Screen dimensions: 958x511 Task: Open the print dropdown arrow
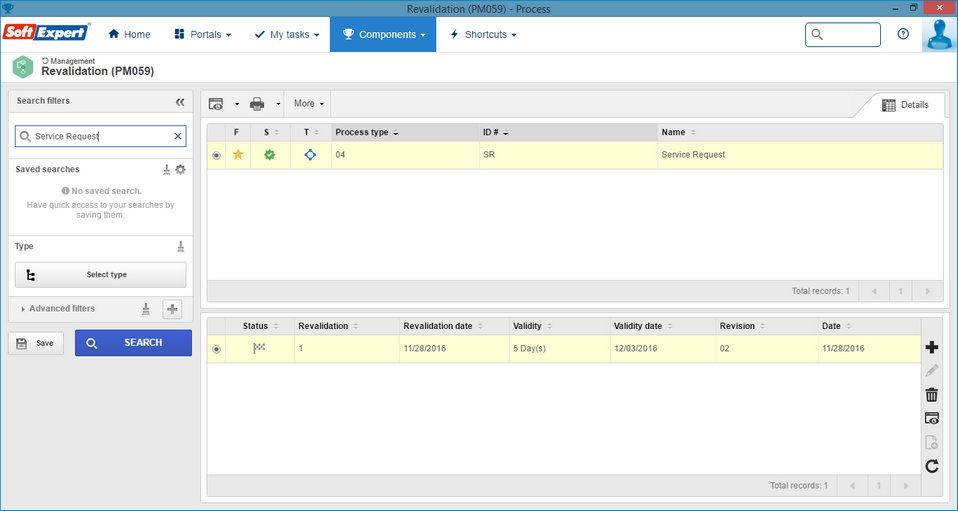point(278,105)
